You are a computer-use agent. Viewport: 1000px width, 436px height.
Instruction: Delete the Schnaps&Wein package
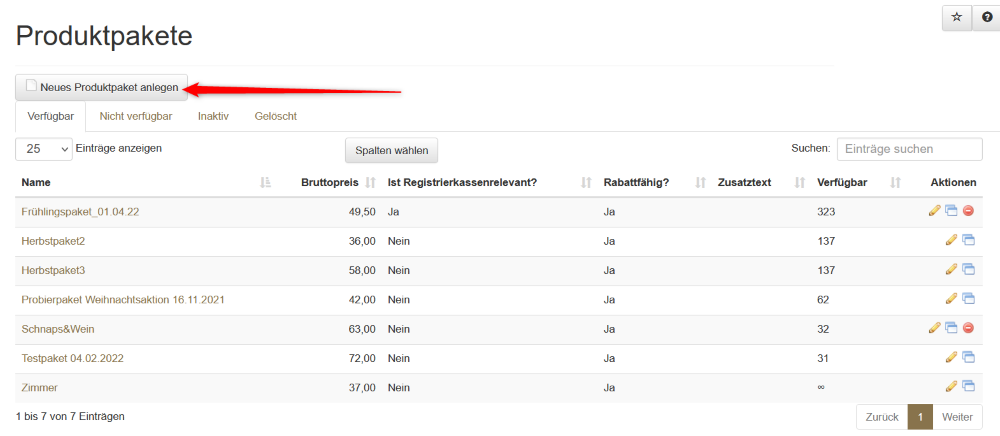coord(968,327)
